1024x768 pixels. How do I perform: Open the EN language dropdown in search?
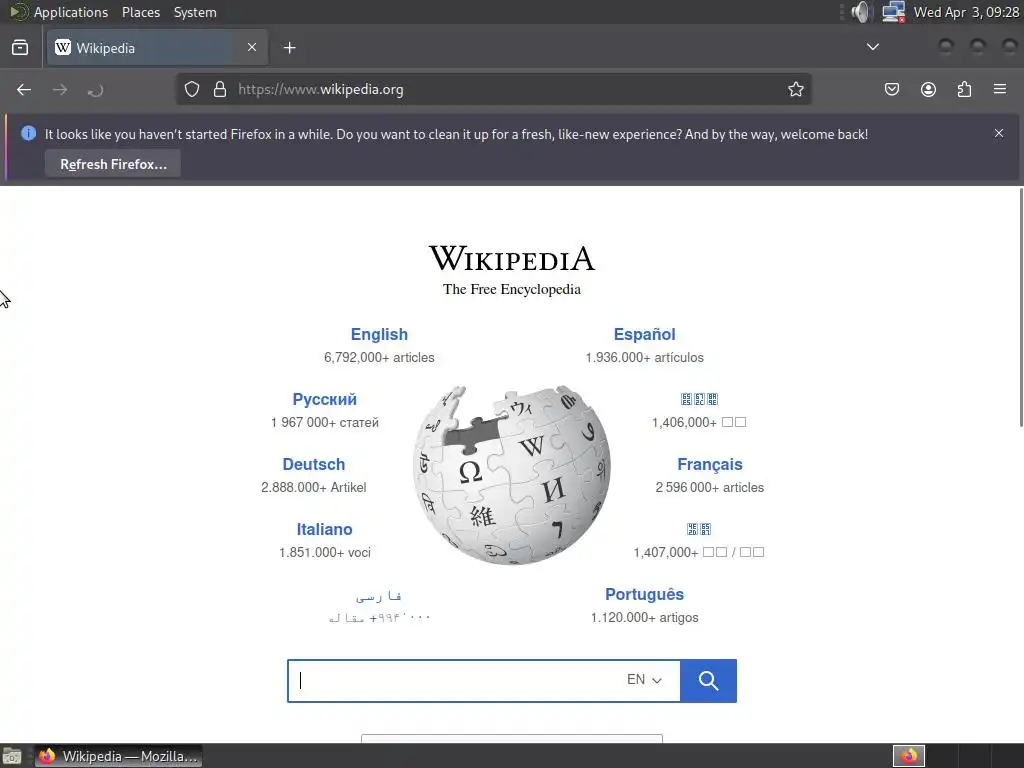[644, 680]
